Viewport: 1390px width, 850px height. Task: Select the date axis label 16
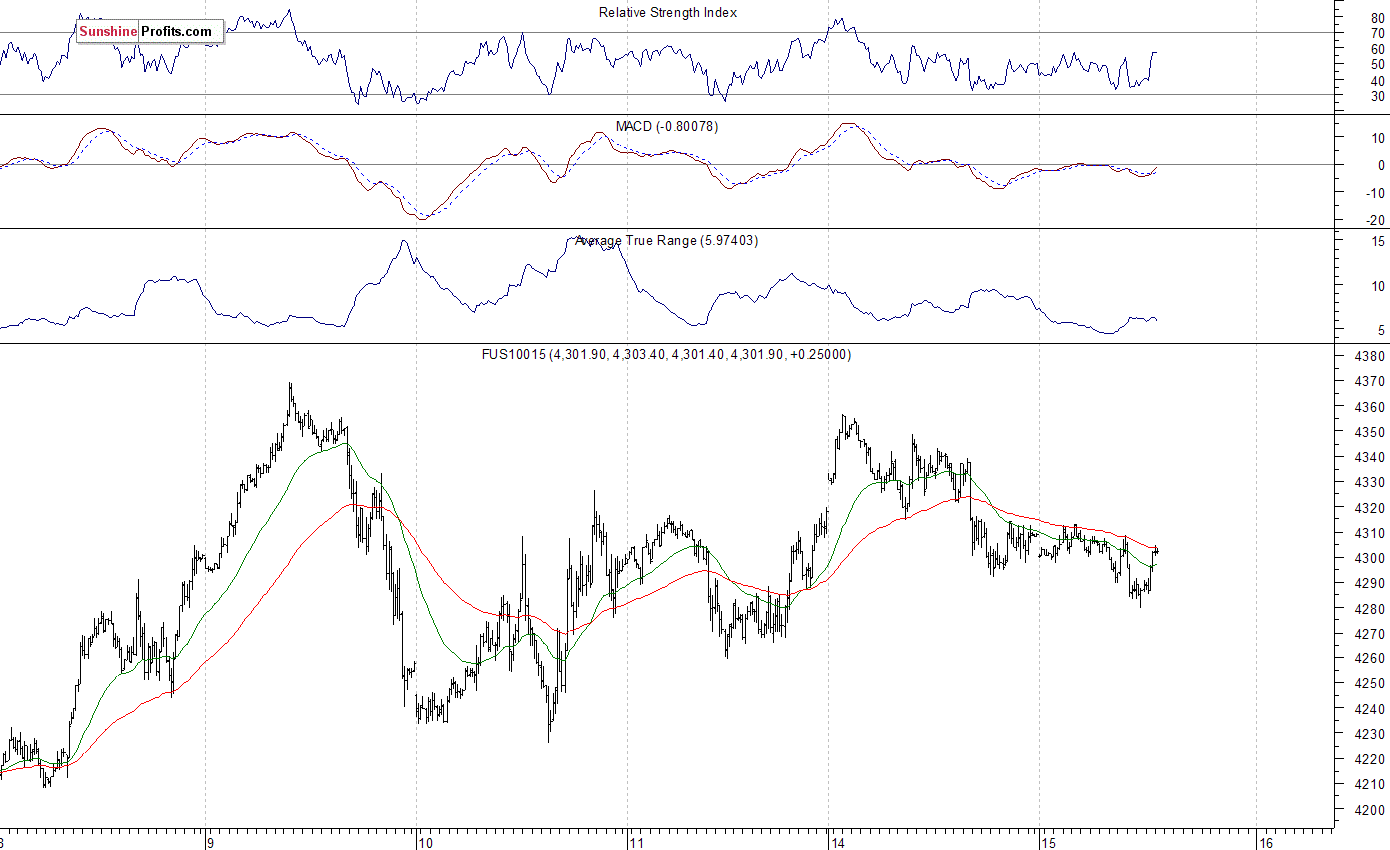click(1266, 843)
